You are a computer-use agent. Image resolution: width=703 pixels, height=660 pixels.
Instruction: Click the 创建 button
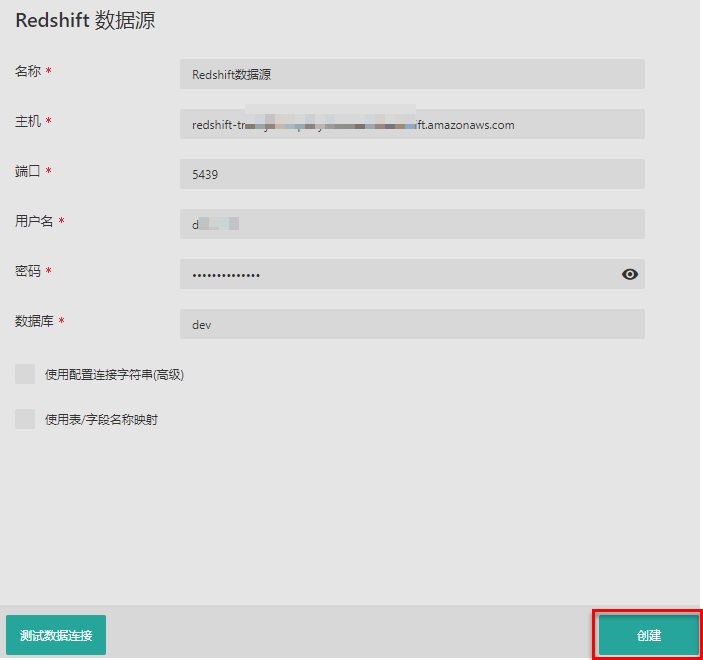coord(648,635)
